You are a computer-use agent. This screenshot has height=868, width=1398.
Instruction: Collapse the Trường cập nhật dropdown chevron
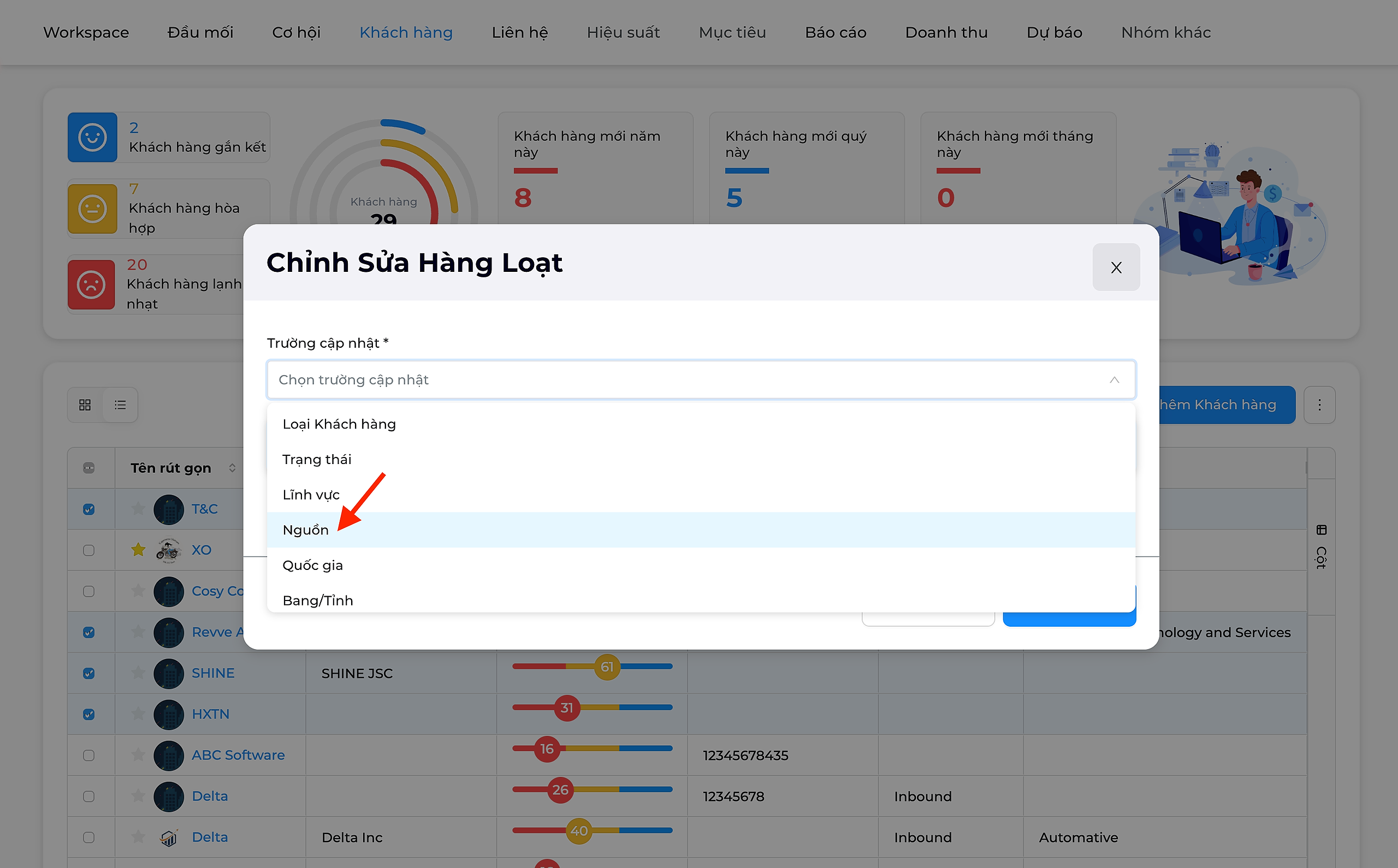point(1114,379)
